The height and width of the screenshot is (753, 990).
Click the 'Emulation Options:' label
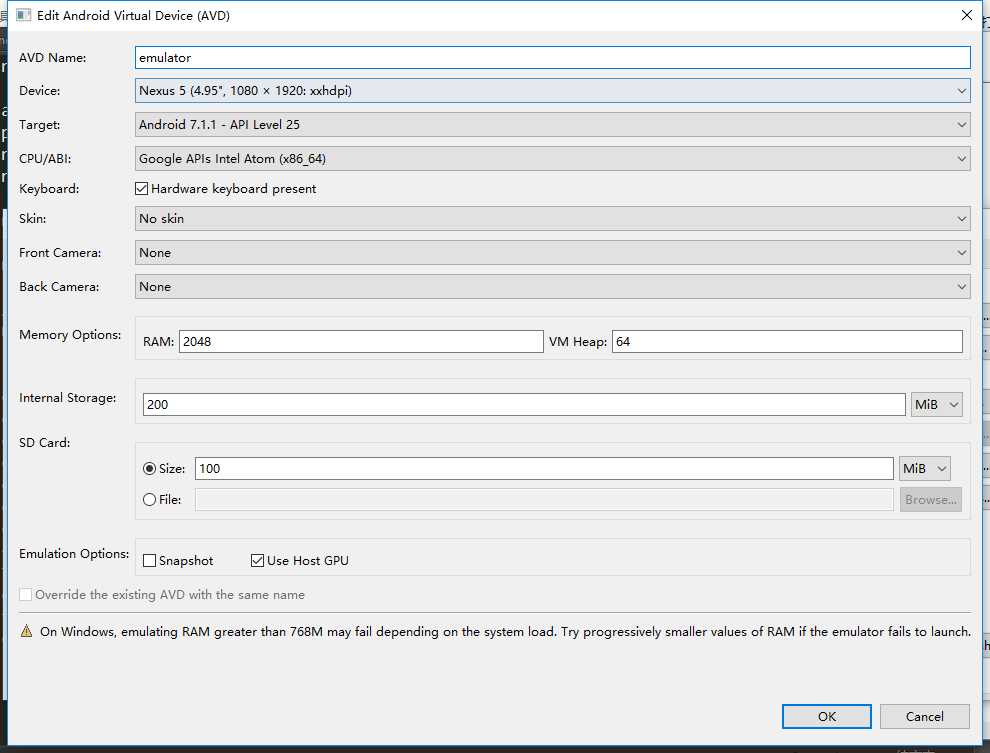(74, 554)
